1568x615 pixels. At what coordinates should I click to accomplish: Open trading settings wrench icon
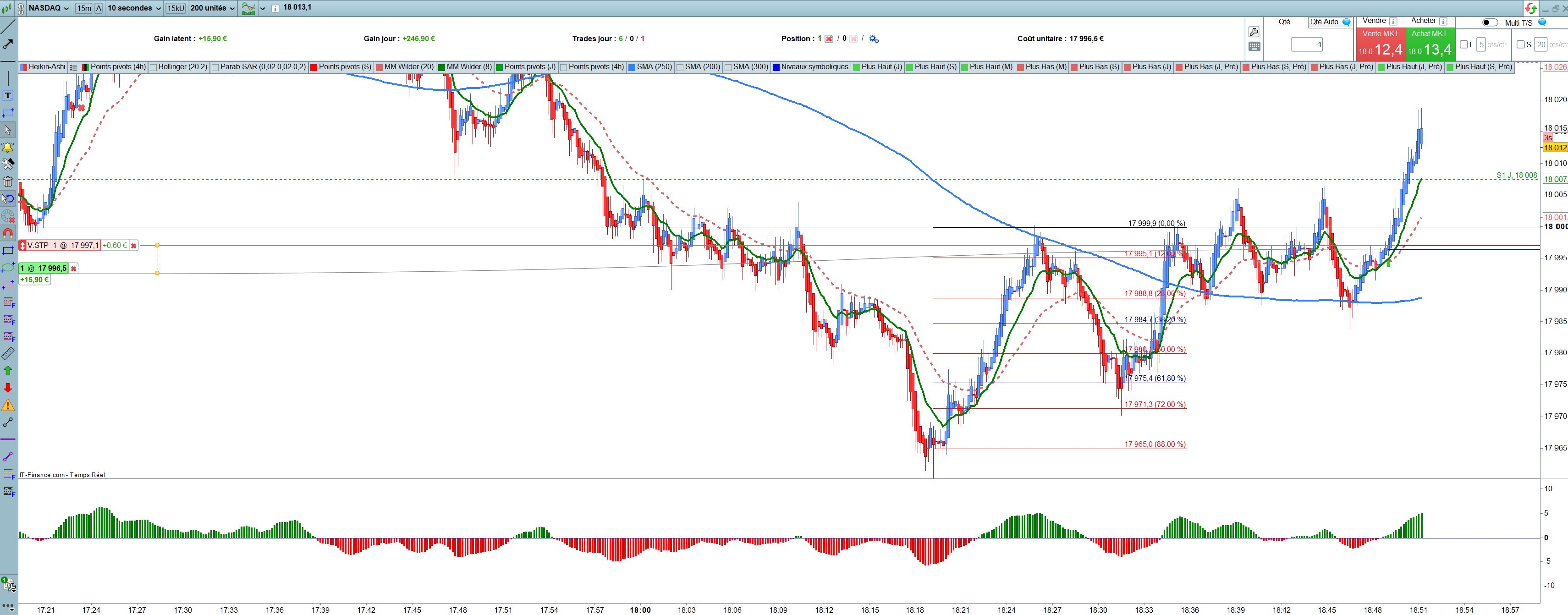1254,32
